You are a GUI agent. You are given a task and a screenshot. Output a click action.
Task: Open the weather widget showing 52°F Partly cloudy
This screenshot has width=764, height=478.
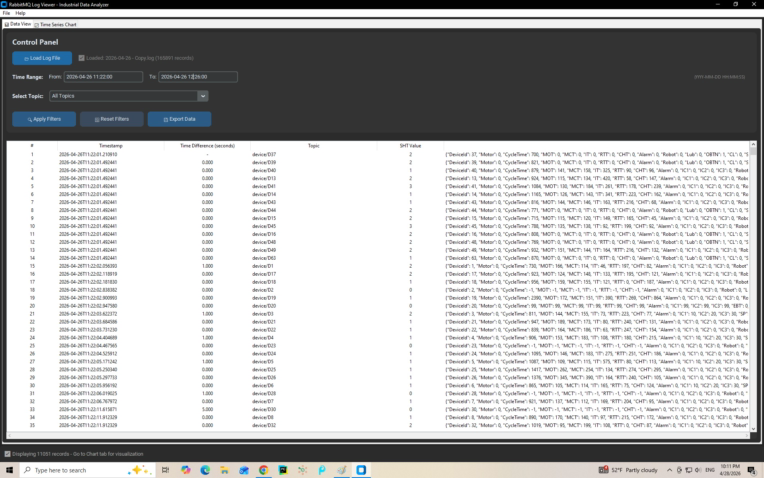(629, 470)
